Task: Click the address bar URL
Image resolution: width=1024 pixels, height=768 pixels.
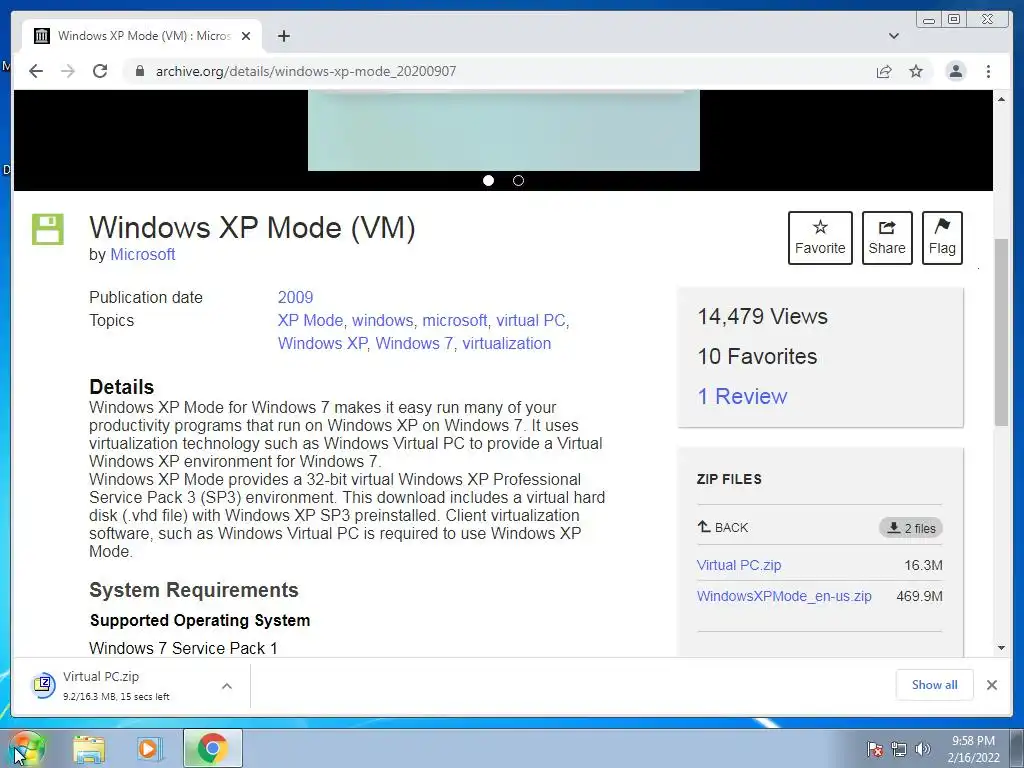Action: [x=306, y=71]
